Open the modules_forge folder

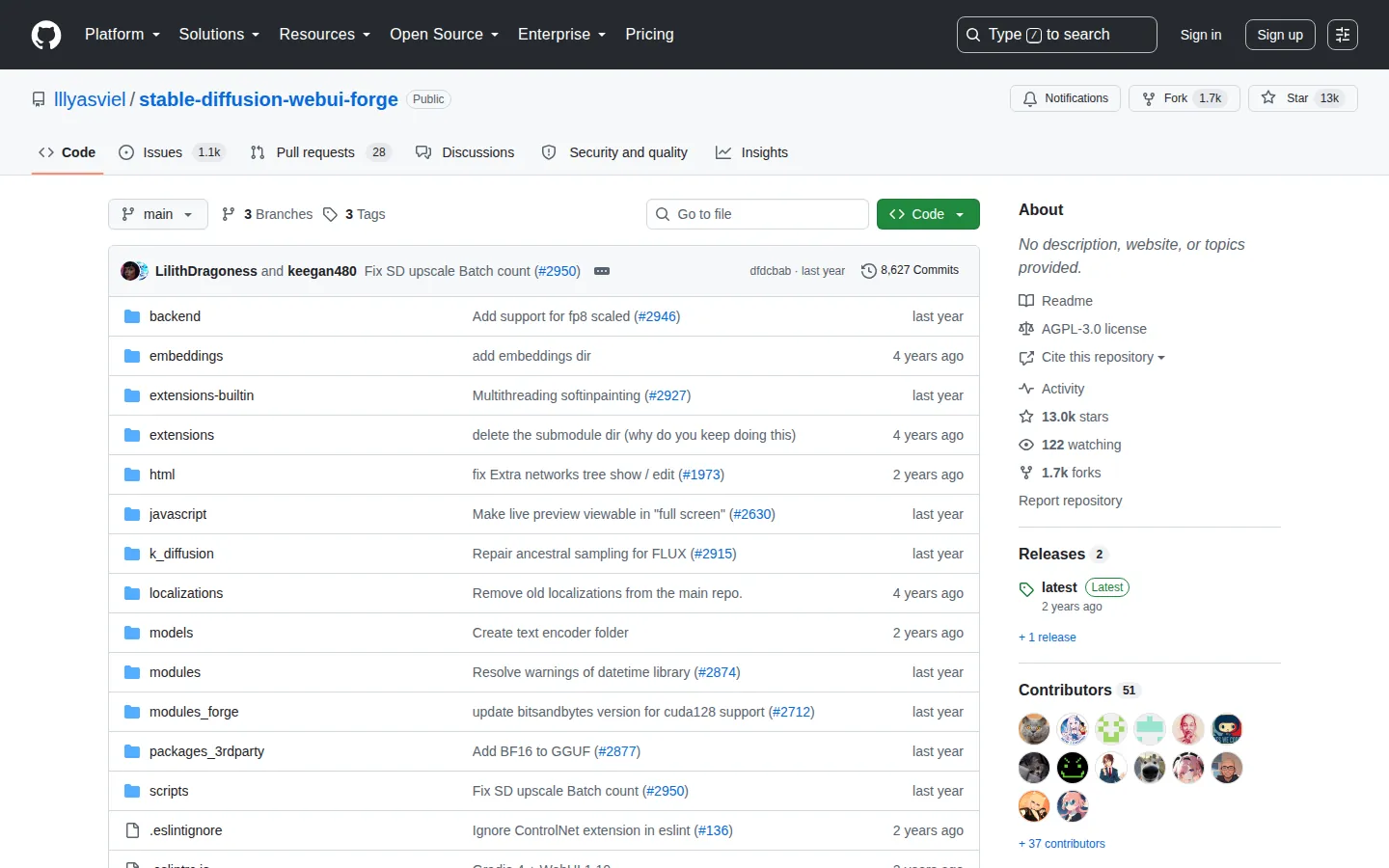coord(194,712)
